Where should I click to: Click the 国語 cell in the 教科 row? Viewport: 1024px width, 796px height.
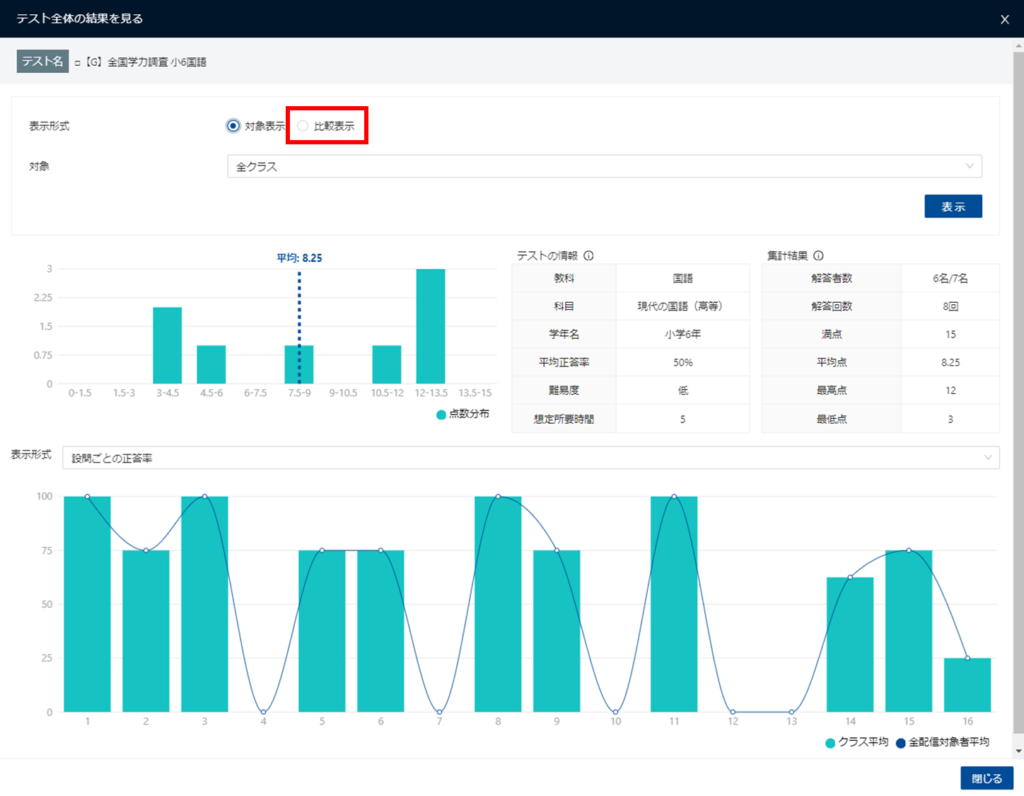[x=682, y=278]
